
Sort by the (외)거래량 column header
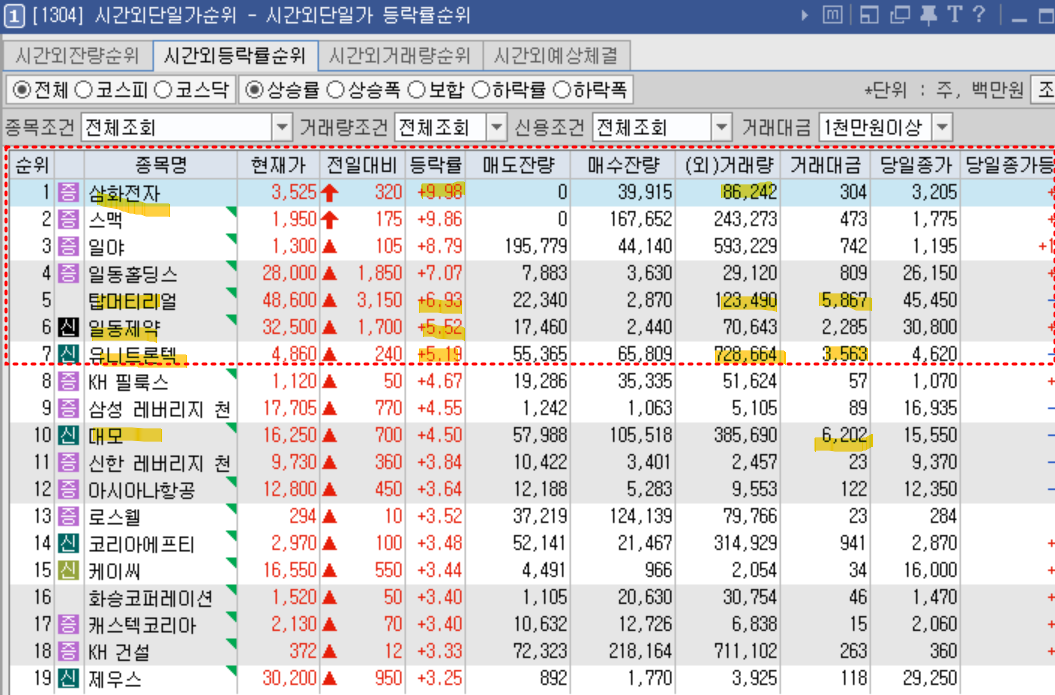point(729,165)
